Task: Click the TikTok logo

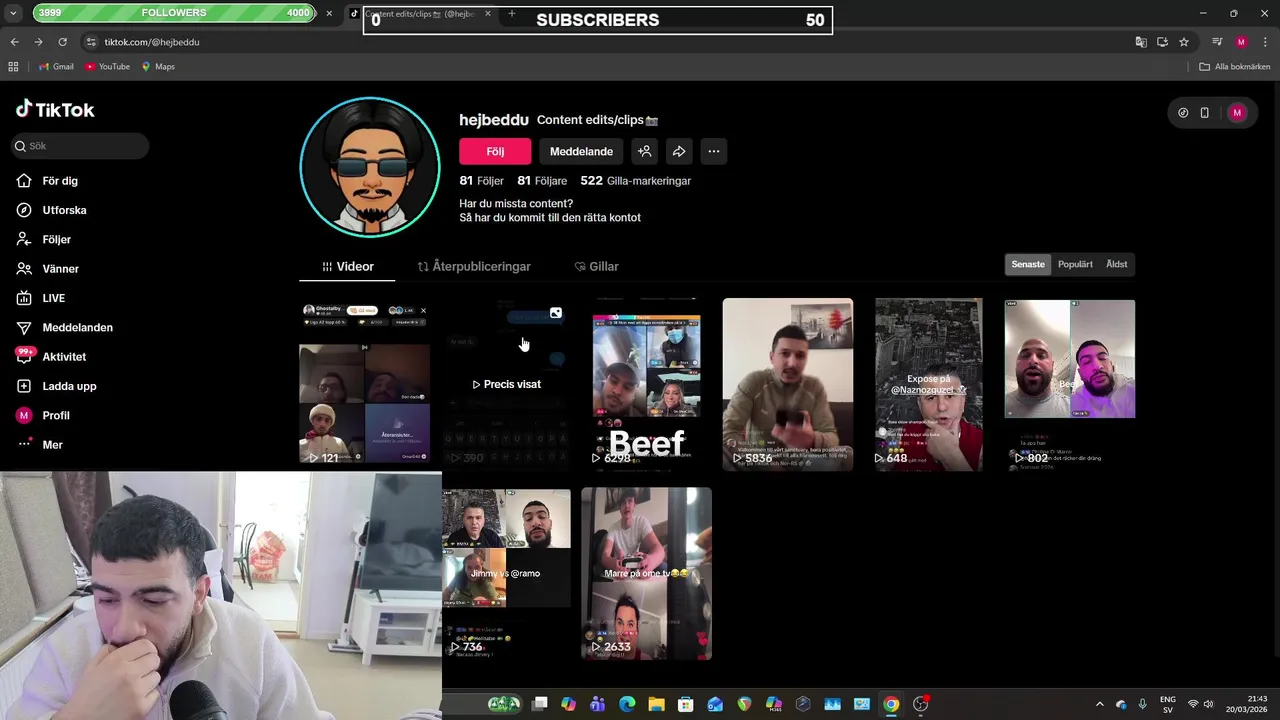Action: [55, 110]
